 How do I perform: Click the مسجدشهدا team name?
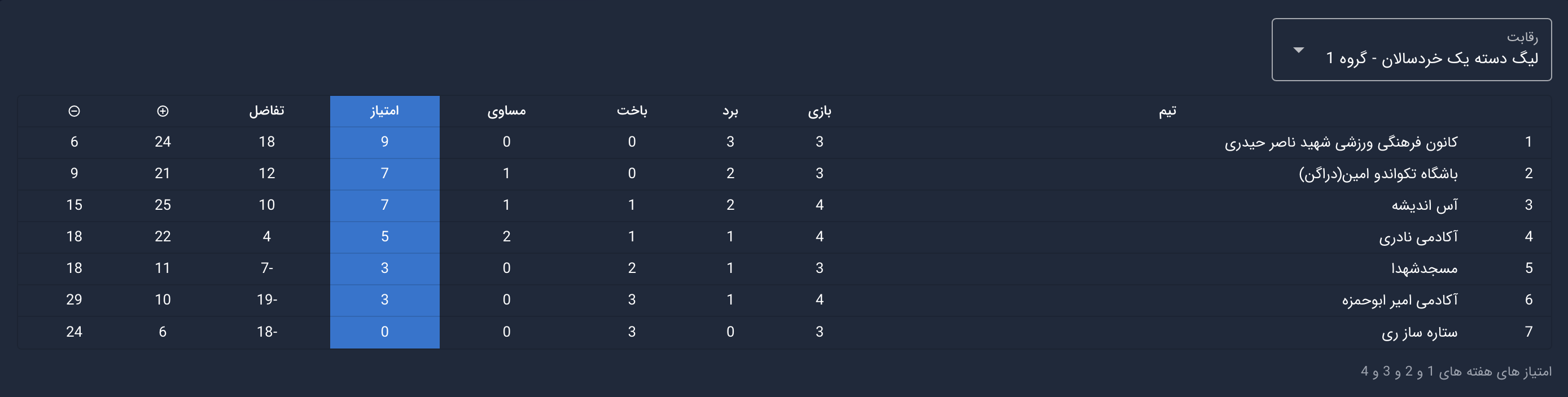(1424, 269)
